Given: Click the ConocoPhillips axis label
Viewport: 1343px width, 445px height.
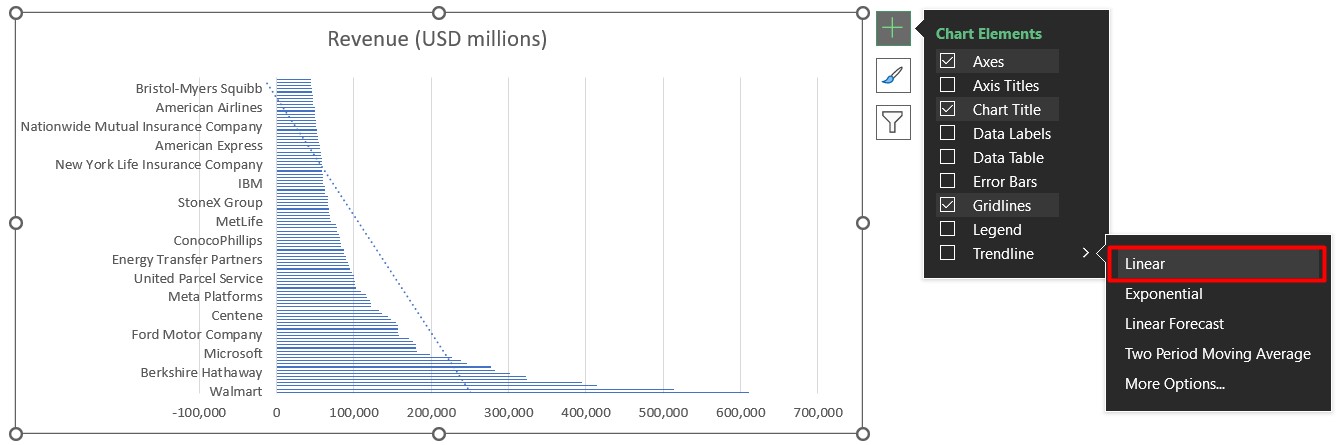Looking at the screenshot, I should (x=218, y=240).
